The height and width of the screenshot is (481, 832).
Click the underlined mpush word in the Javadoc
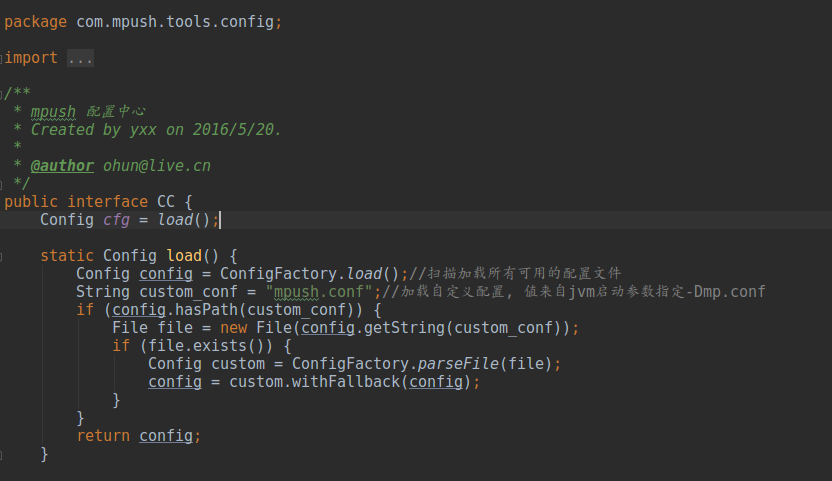click(x=53, y=111)
